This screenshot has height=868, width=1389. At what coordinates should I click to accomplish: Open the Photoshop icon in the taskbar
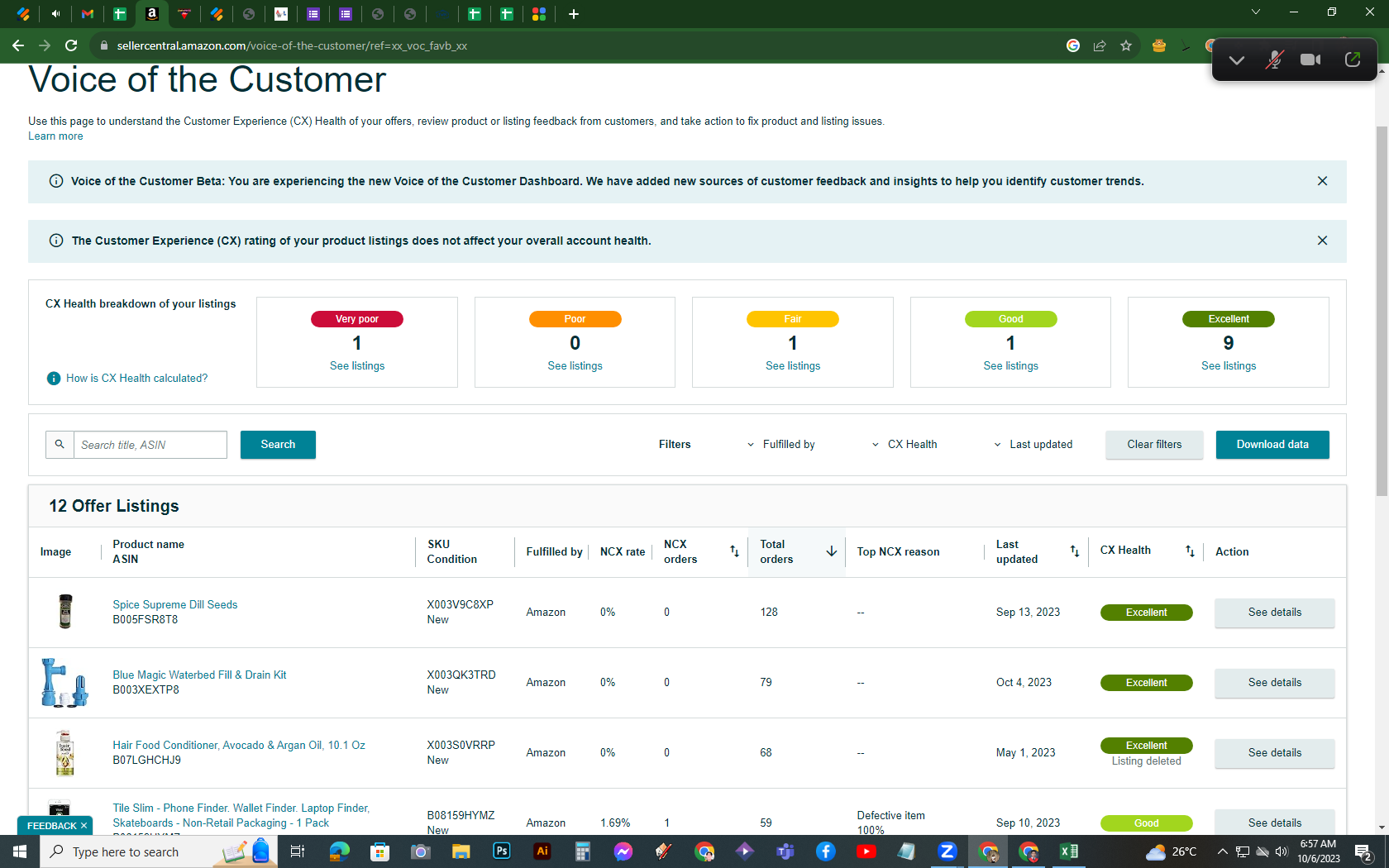coord(502,851)
